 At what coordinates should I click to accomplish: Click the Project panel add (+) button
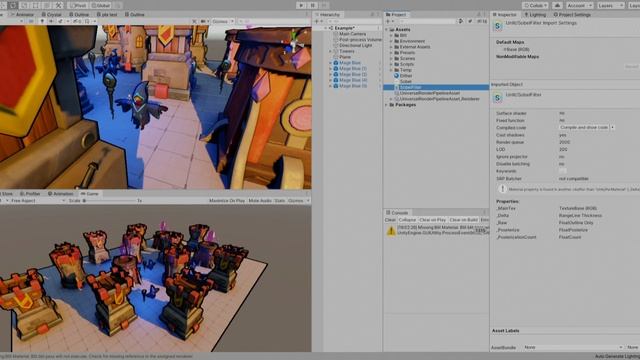pyautogui.click(x=388, y=21)
